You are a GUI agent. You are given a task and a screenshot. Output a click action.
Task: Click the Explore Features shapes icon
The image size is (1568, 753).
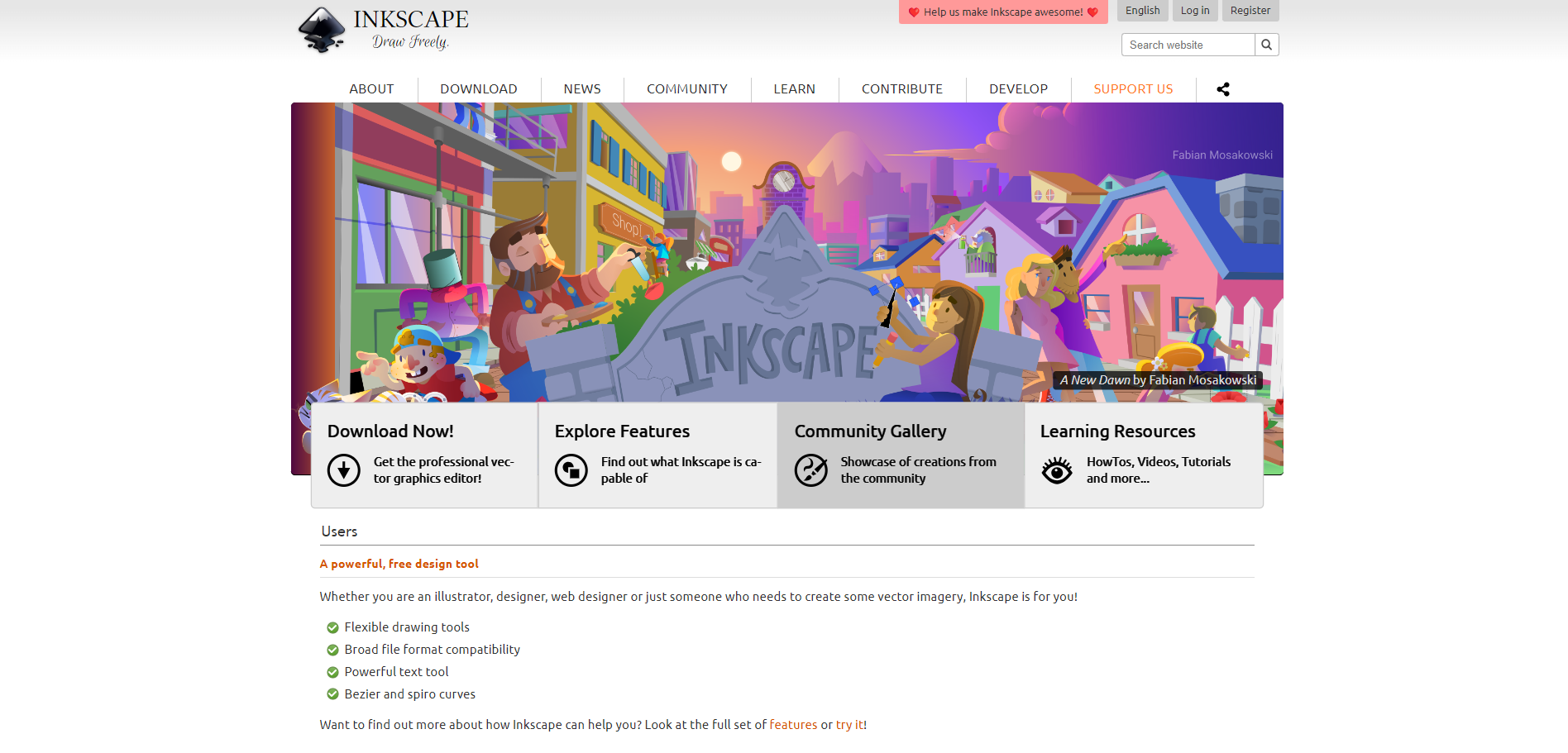(x=571, y=470)
